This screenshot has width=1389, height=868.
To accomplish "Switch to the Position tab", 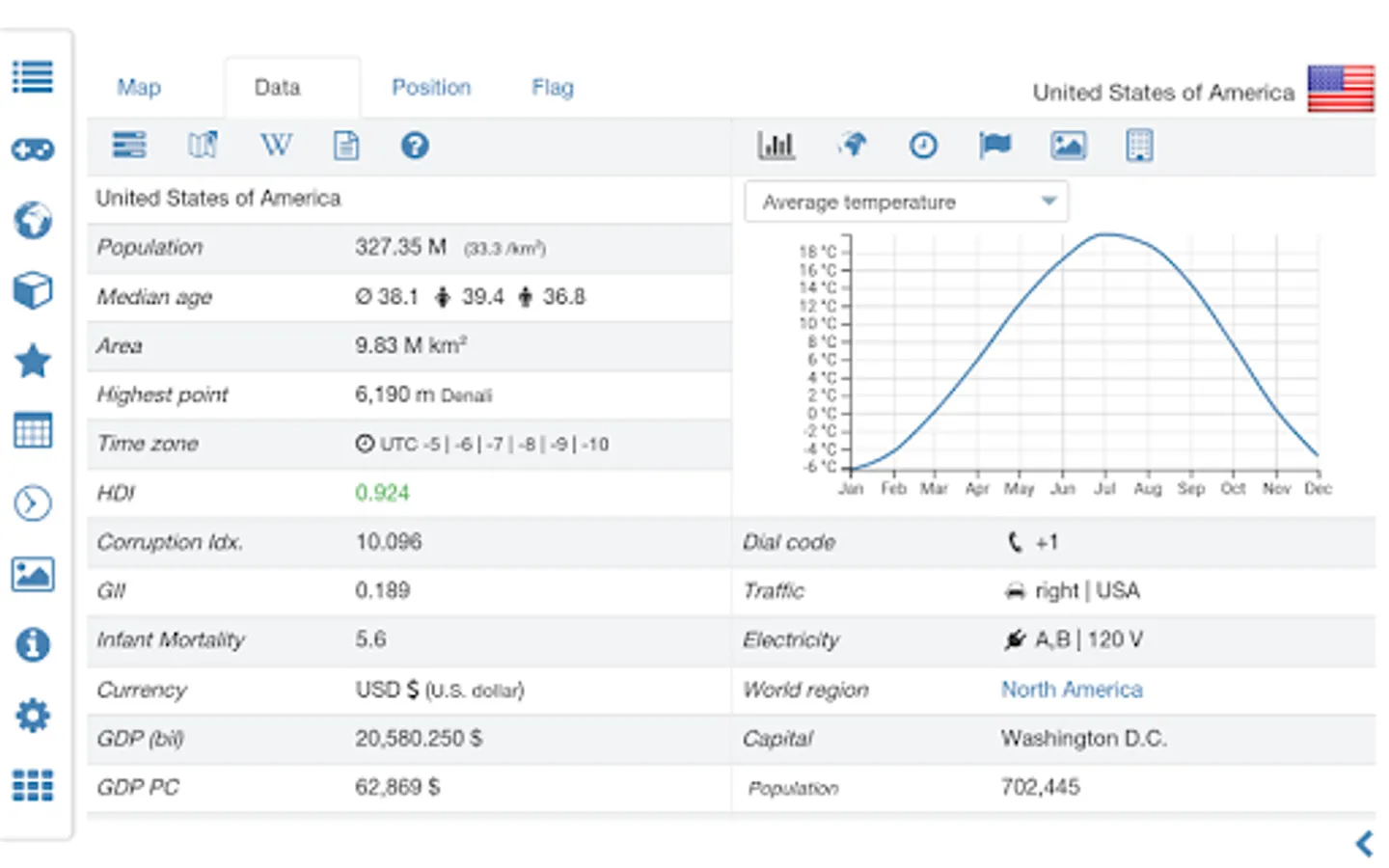I will click(x=431, y=88).
